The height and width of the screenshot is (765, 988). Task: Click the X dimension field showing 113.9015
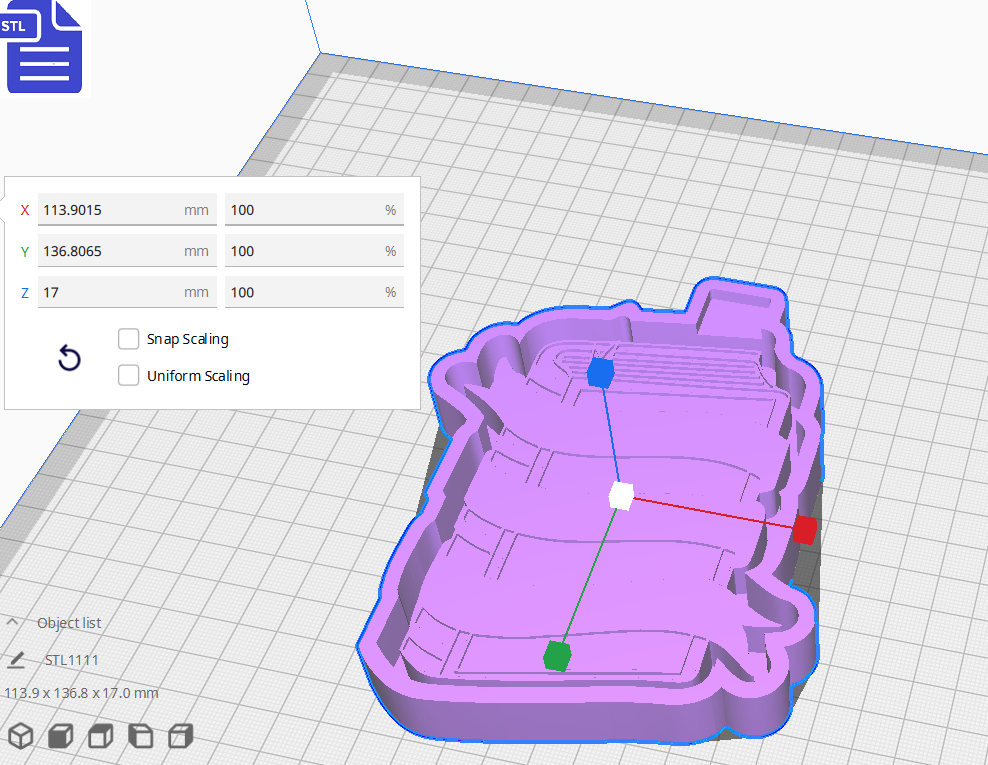(x=127, y=209)
